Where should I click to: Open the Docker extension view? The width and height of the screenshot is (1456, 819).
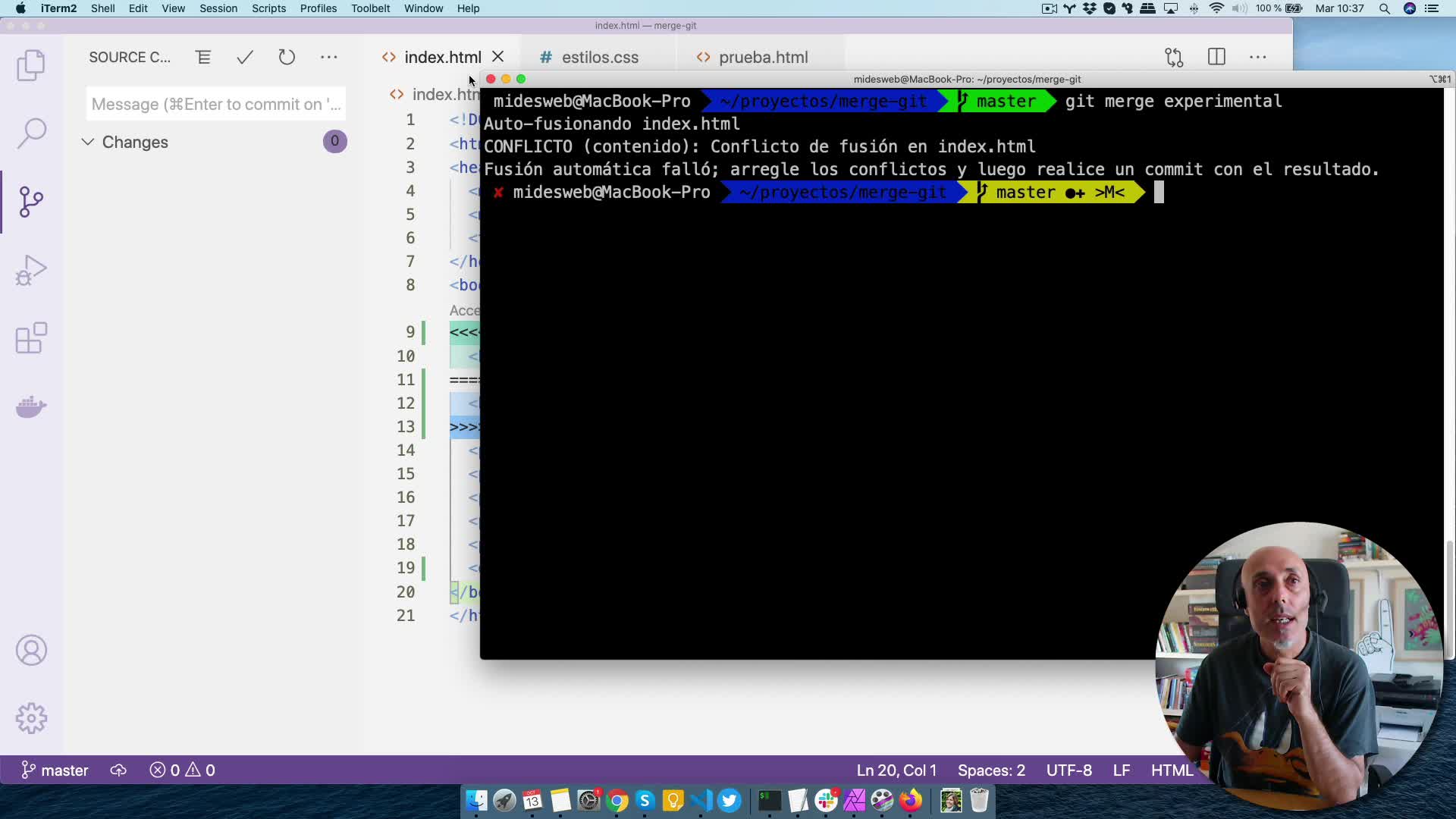click(30, 407)
